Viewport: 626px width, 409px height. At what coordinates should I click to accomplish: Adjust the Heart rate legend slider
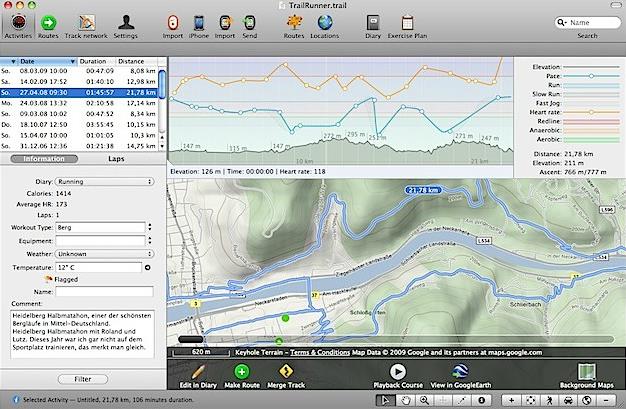(591, 112)
